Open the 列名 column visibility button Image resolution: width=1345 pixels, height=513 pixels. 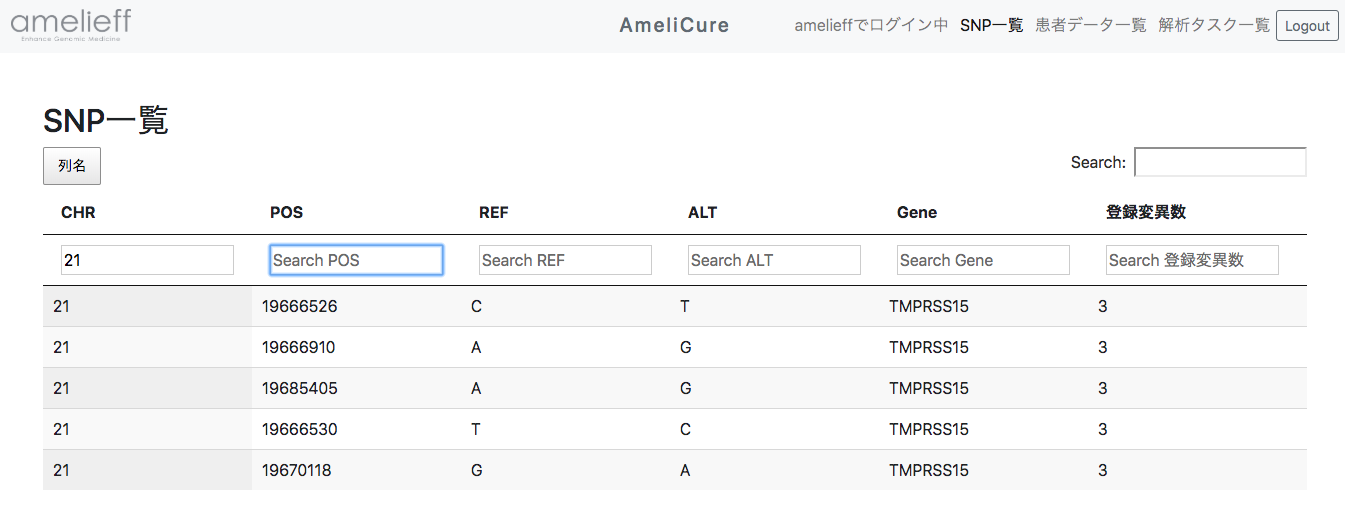(x=72, y=166)
